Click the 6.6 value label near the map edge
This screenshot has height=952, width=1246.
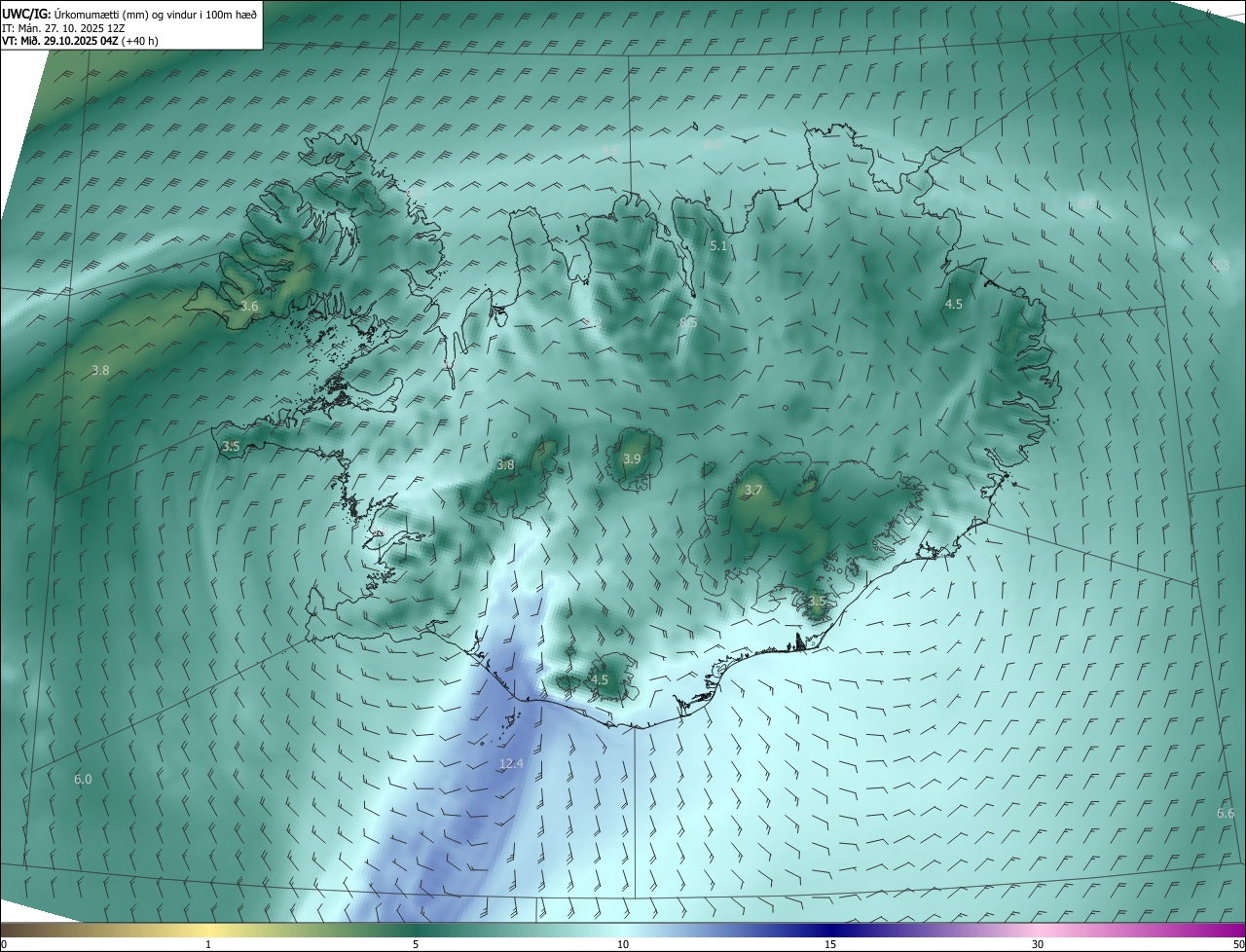1226,813
